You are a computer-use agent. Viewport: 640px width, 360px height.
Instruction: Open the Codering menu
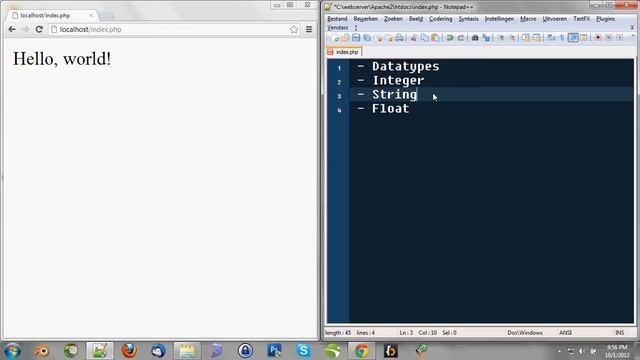pyautogui.click(x=440, y=19)
